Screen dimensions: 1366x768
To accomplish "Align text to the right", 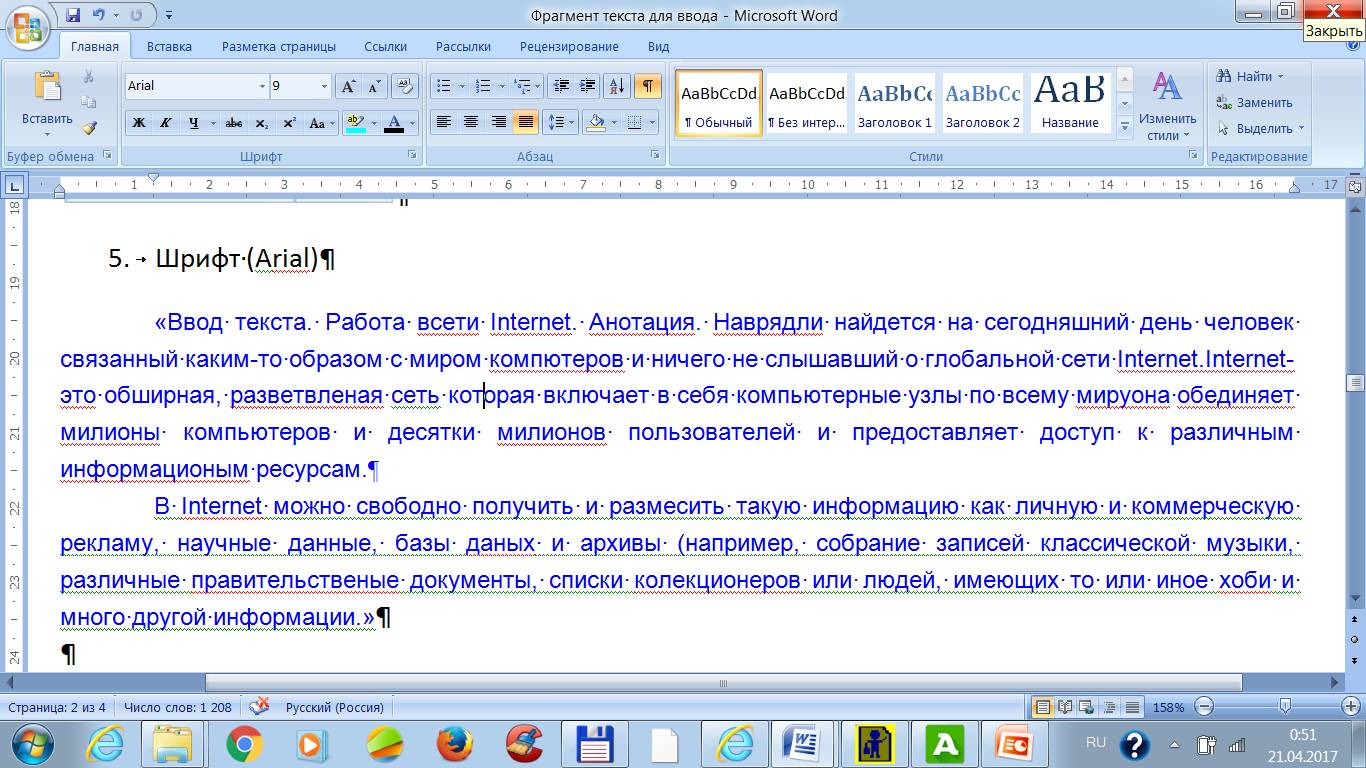I will point(498,123).
